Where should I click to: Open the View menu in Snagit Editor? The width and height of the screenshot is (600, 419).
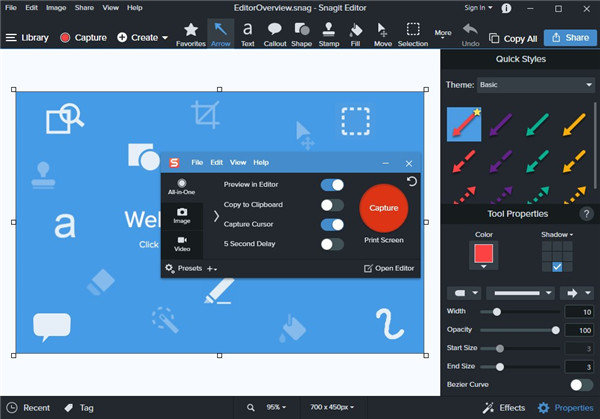pyautogui.click(x=110, y=8)
